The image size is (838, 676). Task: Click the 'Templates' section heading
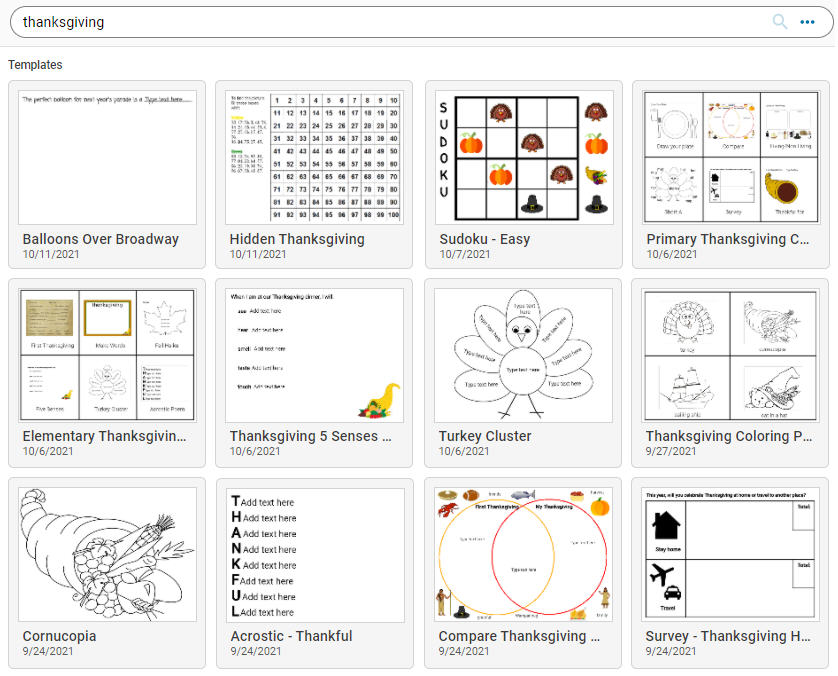pyautogui.click(x=35, y=65)
